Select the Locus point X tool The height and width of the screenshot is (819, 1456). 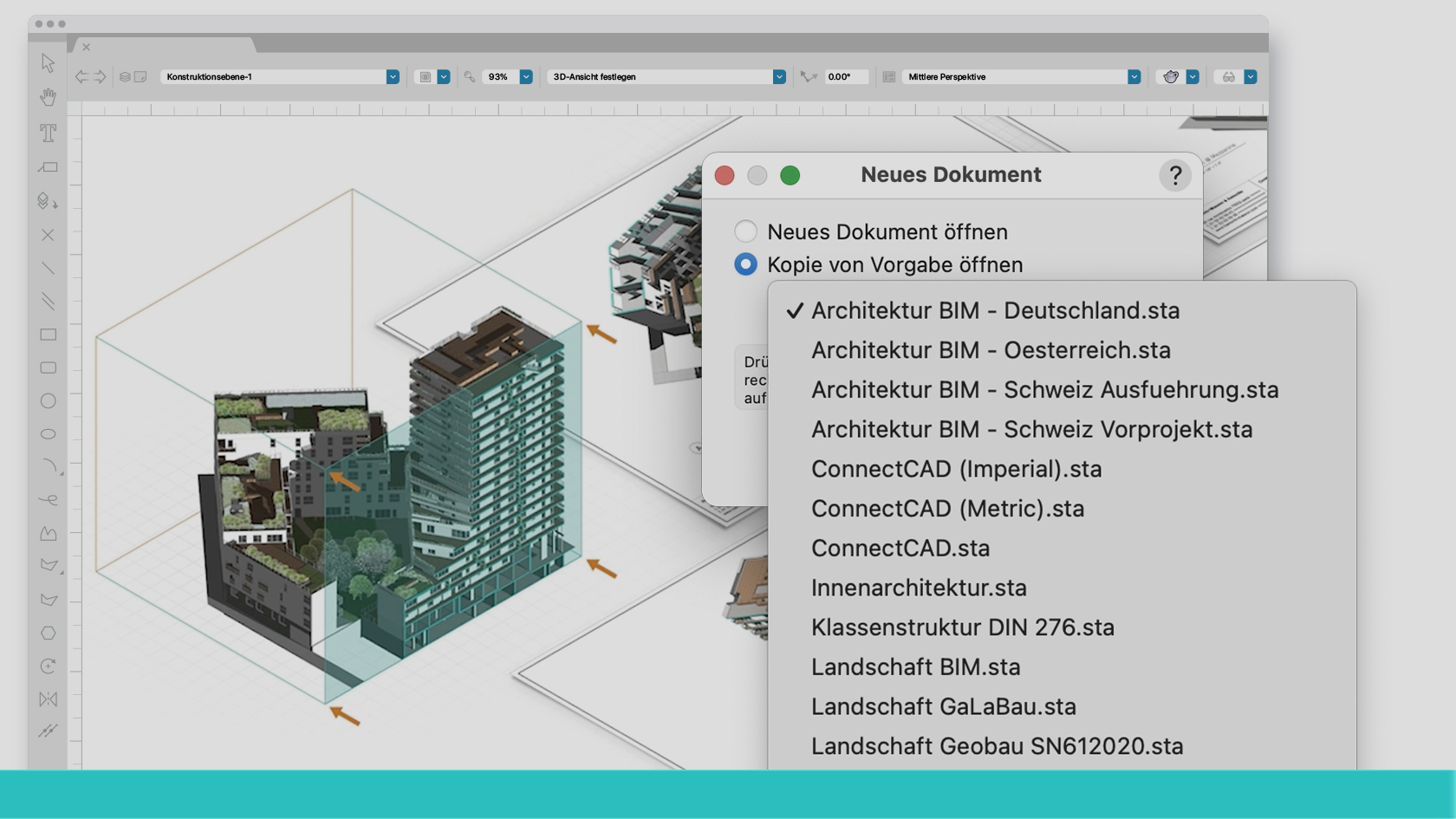click(48, 235)
